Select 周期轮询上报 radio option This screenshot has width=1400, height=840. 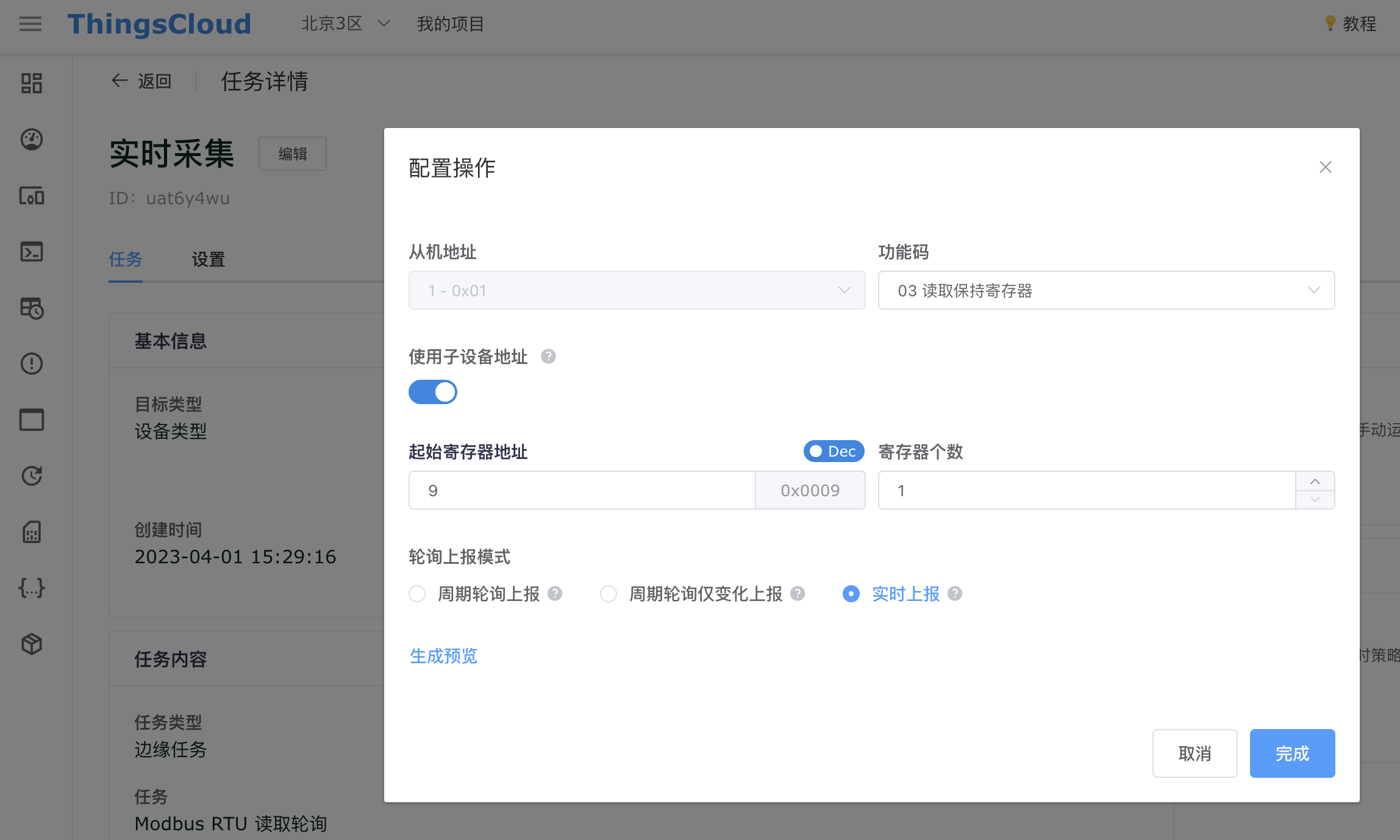417,594
